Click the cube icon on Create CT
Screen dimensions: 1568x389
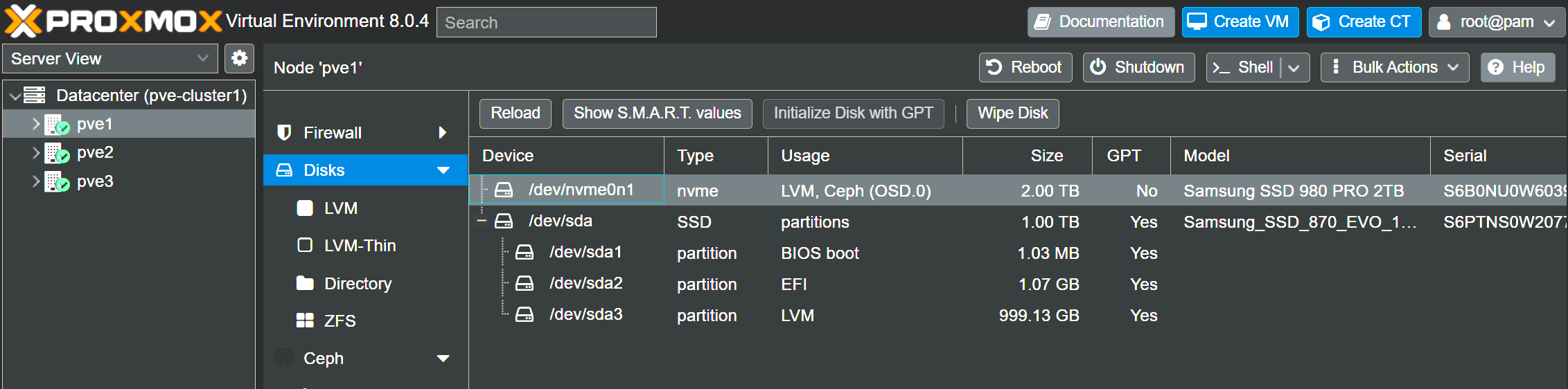click(x=1321, y=22)
